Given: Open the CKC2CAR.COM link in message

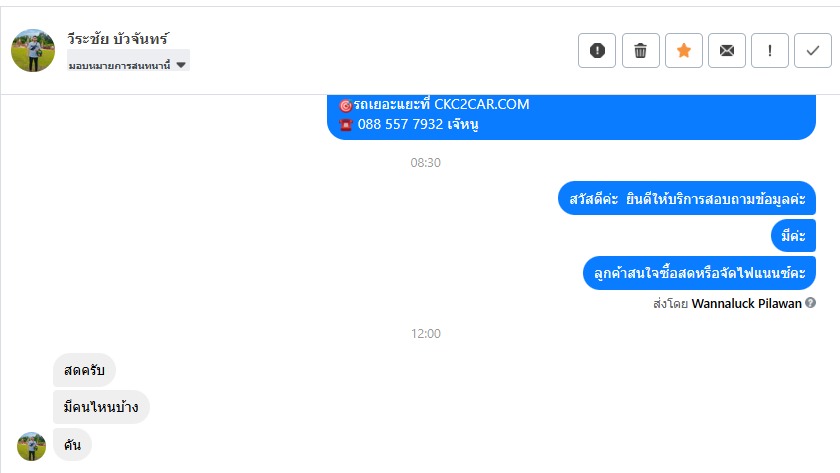Looking at the screenshot, I should pos(481,104).
